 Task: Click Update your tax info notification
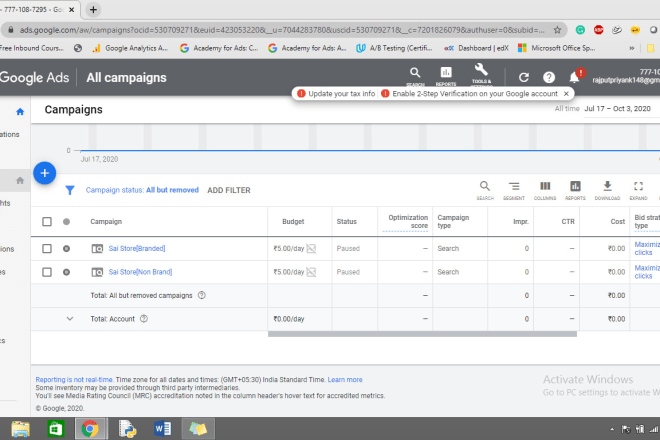(x=336, y=93)
